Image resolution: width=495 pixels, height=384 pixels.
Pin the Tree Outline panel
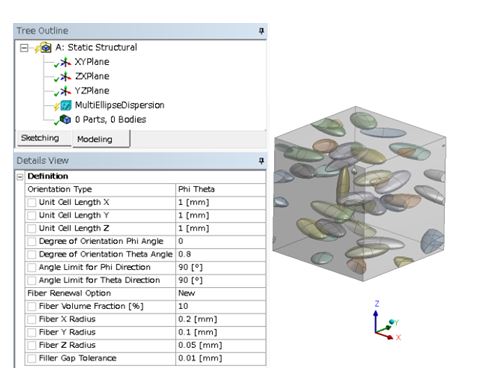[x=261, y=31]
